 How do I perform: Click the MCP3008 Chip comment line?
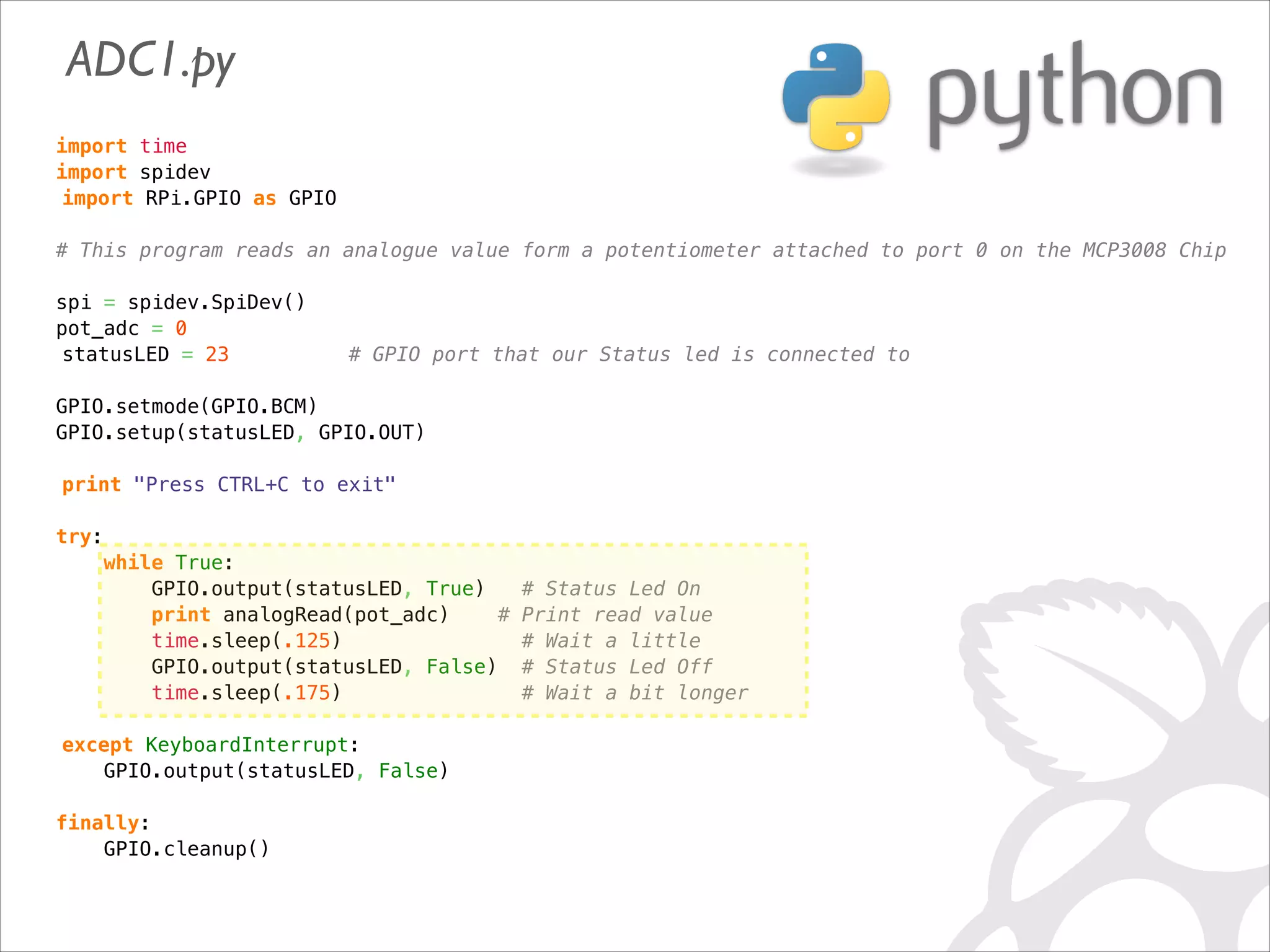(x=641, y=250)
